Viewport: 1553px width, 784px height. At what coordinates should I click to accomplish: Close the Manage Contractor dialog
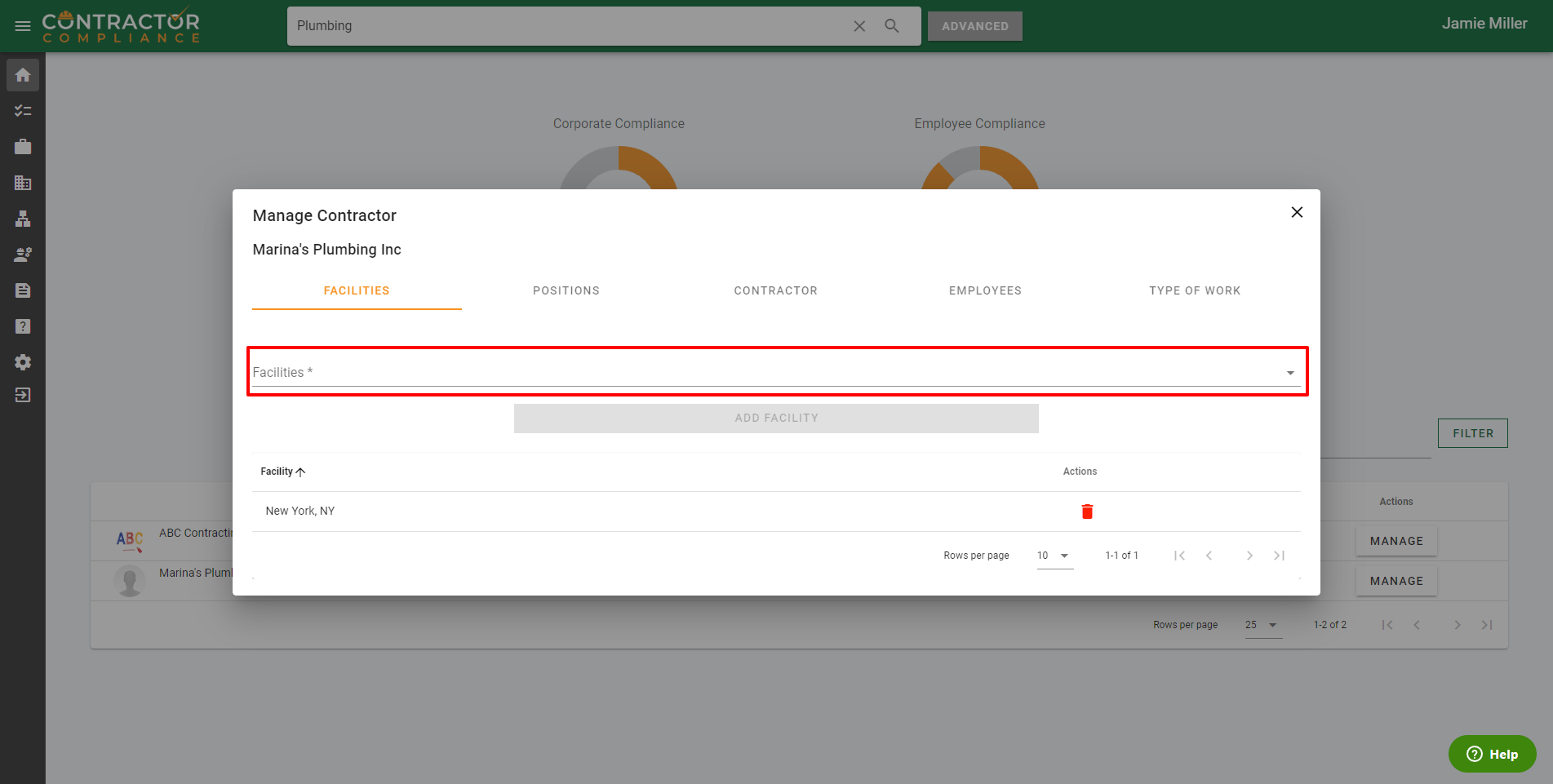(1297, 212)
